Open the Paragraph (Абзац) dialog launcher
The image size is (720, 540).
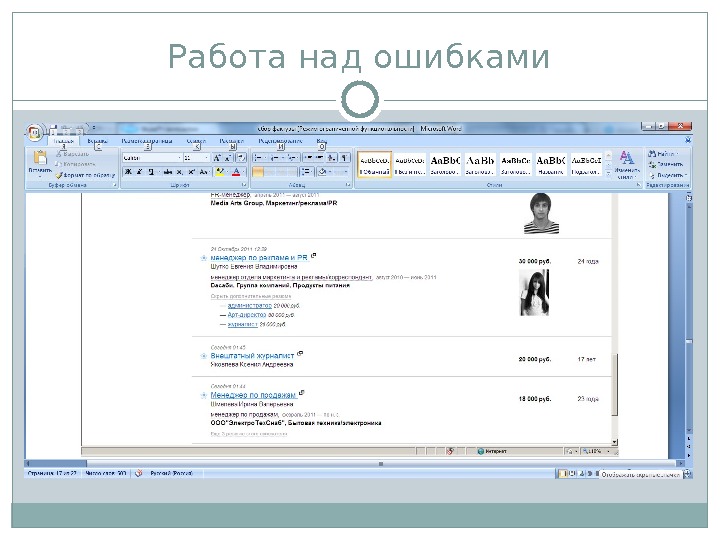(x=348, y=185)
